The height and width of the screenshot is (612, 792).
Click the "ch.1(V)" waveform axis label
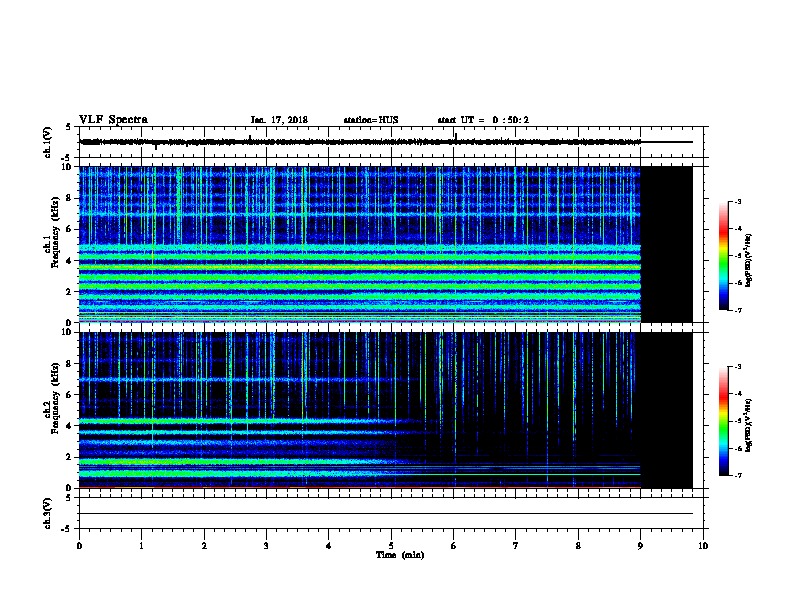click(47, 142)
